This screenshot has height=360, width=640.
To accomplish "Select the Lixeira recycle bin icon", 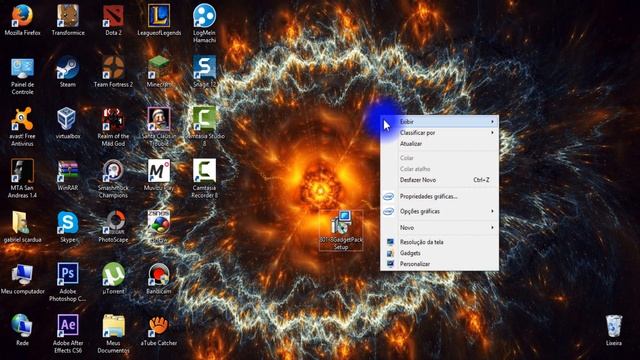I will (x=613, y=326).
